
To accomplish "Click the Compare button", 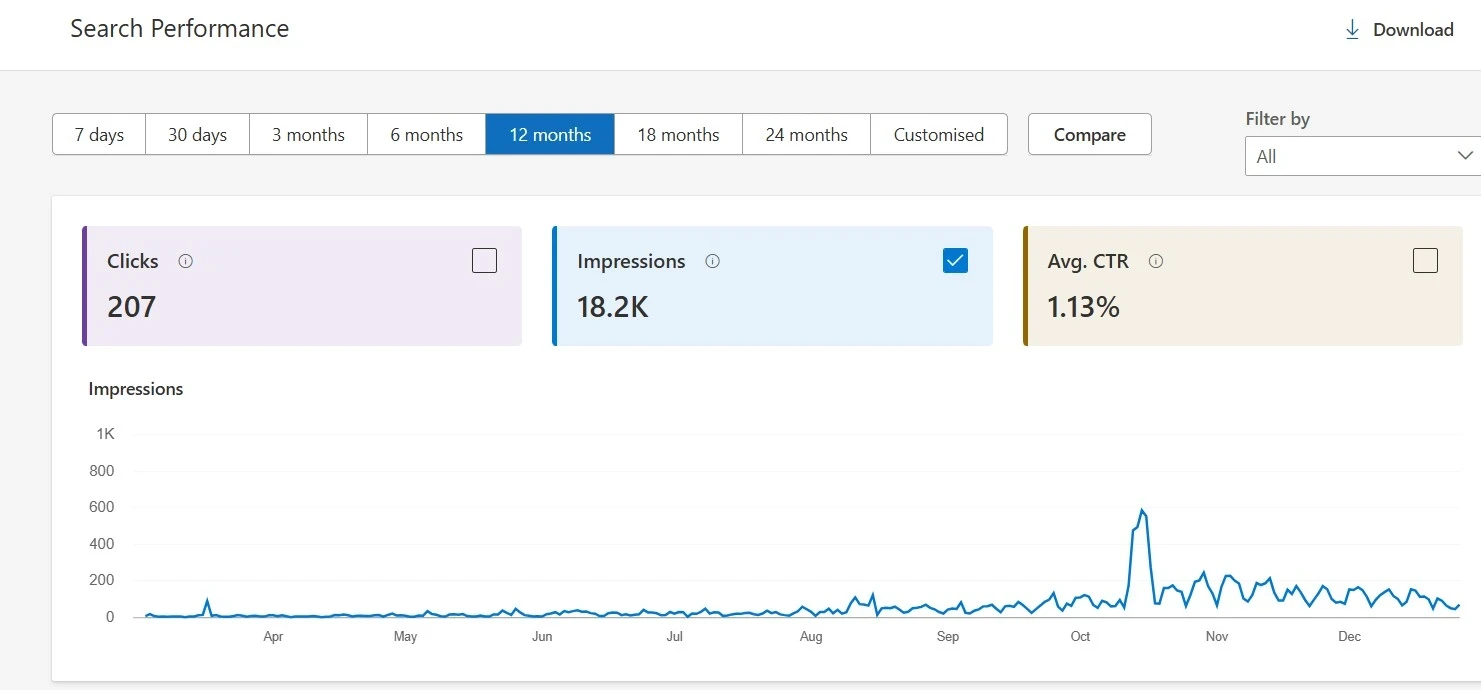I will tap(1089, 134).
